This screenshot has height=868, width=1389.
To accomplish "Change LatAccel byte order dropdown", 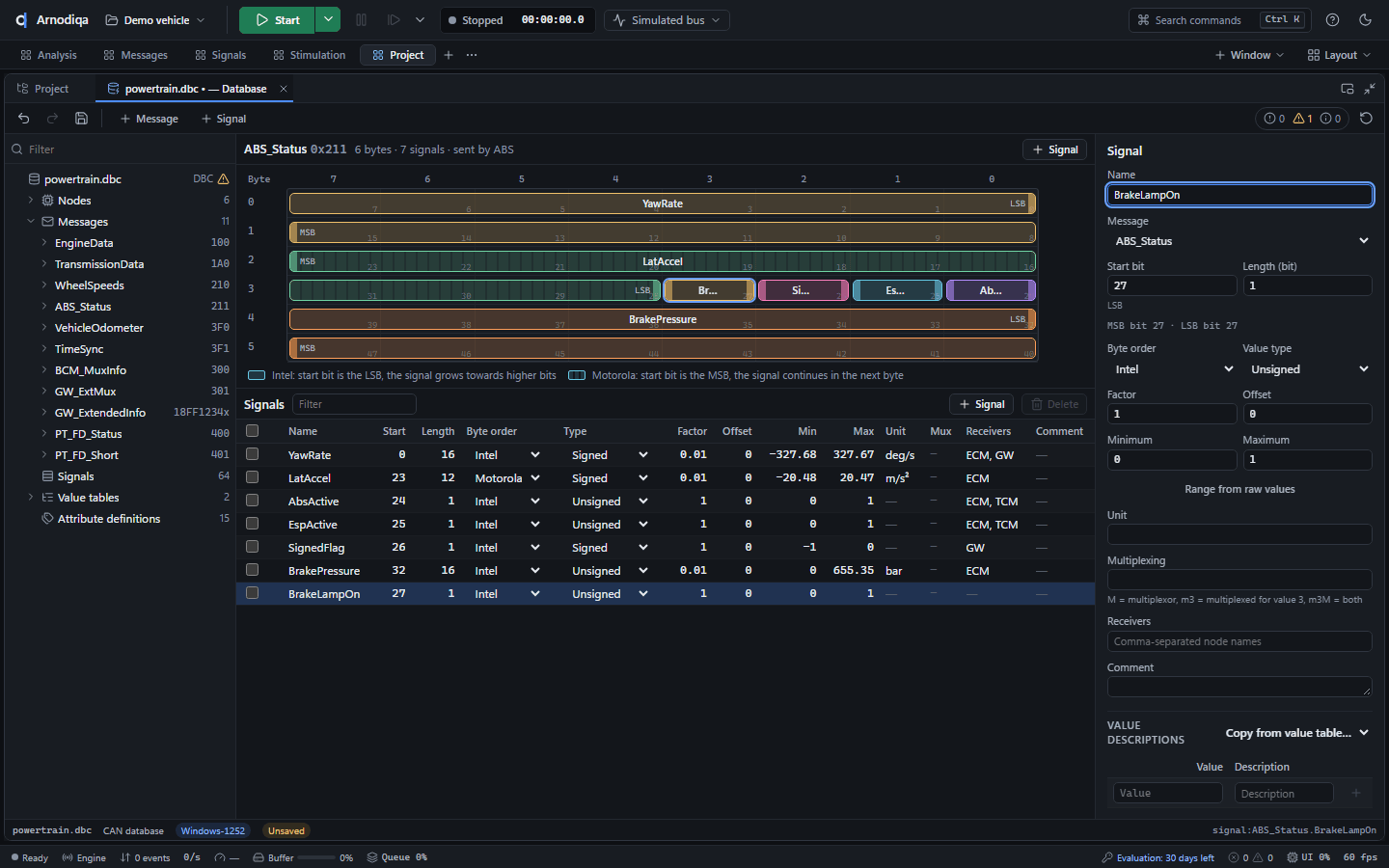I will point(506,478).
